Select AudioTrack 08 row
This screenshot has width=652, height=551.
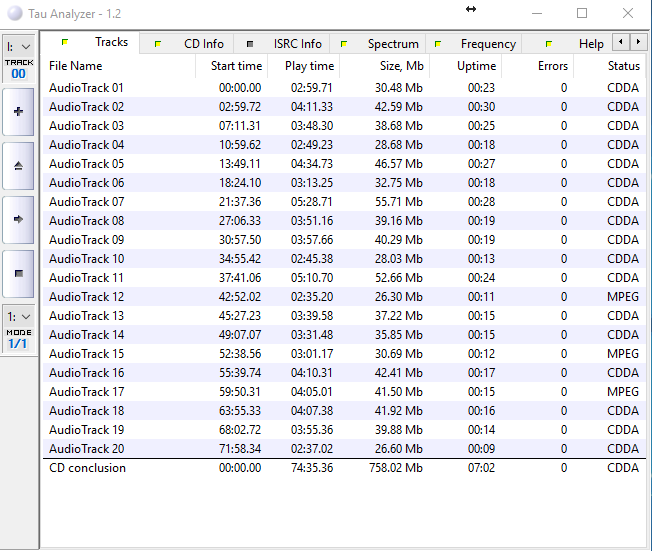tap(344, 221)
